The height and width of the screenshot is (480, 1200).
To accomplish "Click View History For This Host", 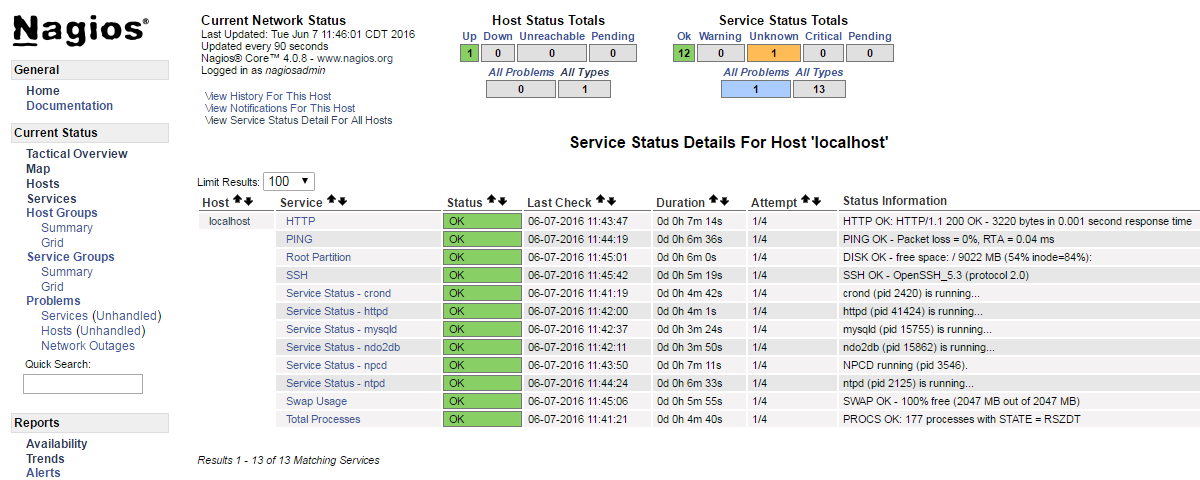I will (268, 96).
